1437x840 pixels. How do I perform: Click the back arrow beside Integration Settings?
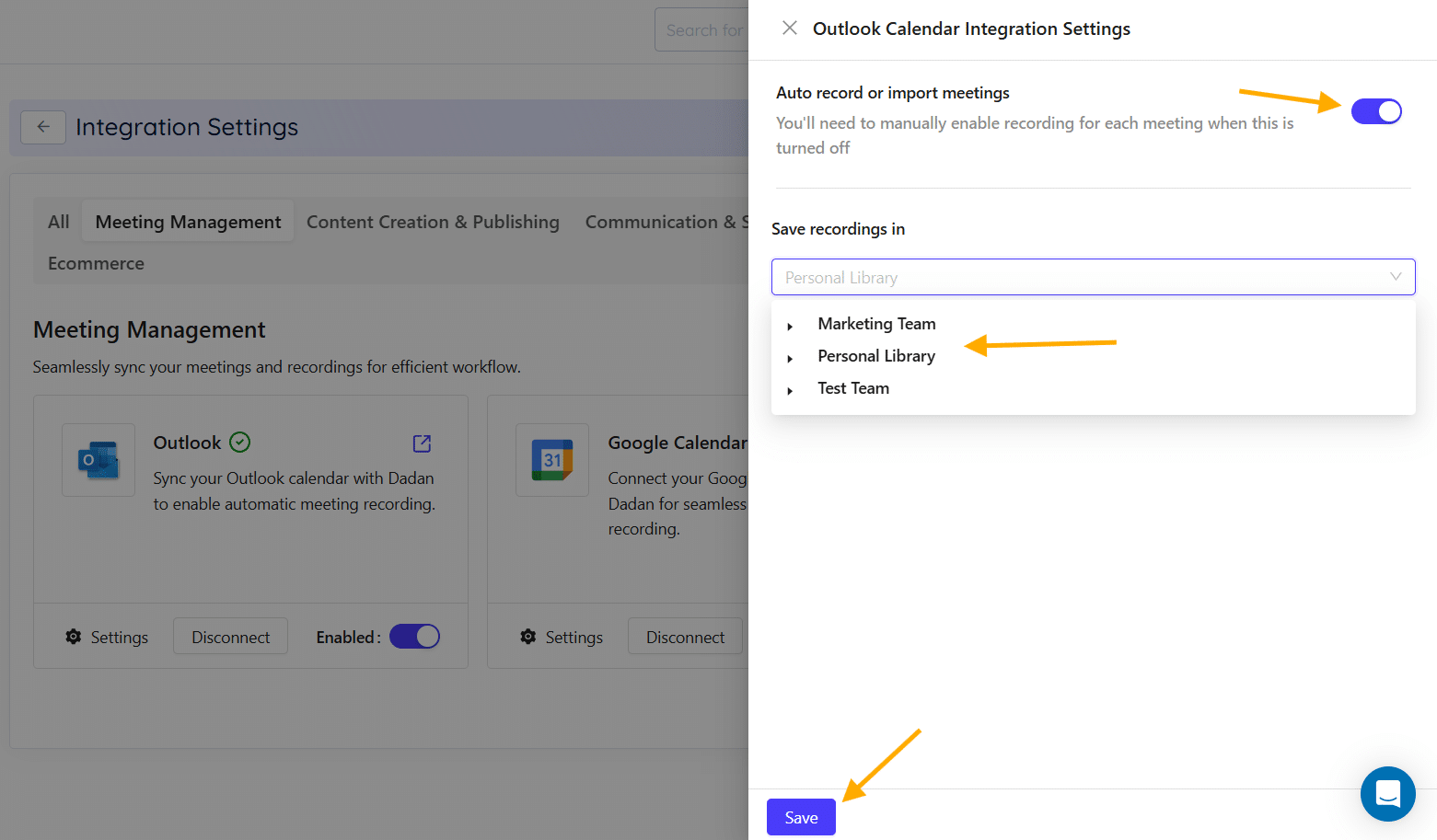[43, 126]
